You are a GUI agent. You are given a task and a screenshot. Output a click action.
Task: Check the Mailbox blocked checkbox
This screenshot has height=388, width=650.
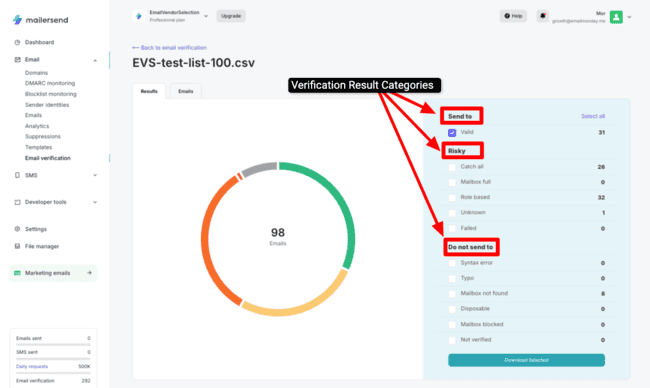[x=452, y=325]
